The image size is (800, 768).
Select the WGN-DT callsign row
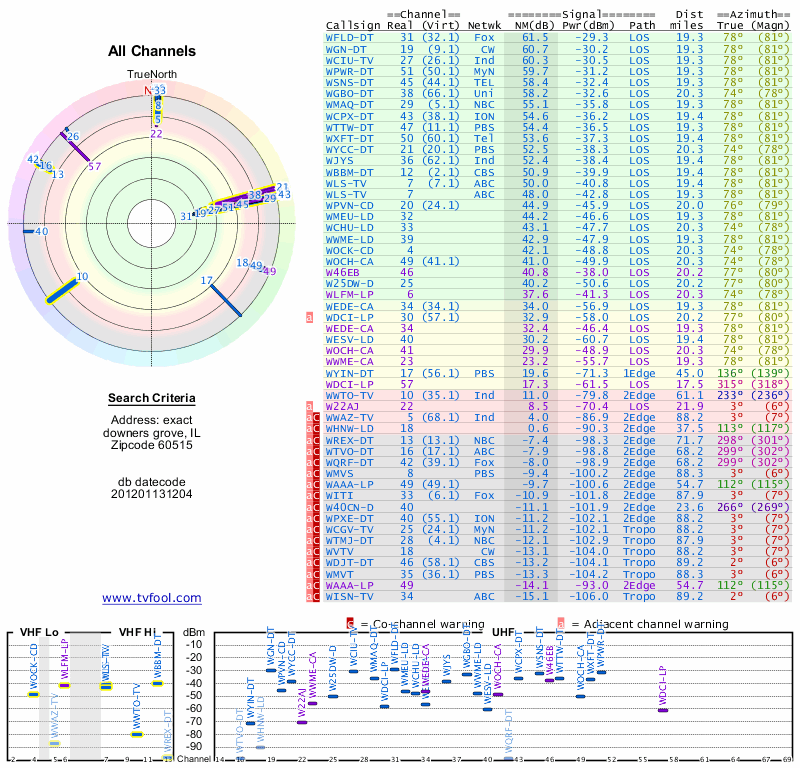pos(347,47)
